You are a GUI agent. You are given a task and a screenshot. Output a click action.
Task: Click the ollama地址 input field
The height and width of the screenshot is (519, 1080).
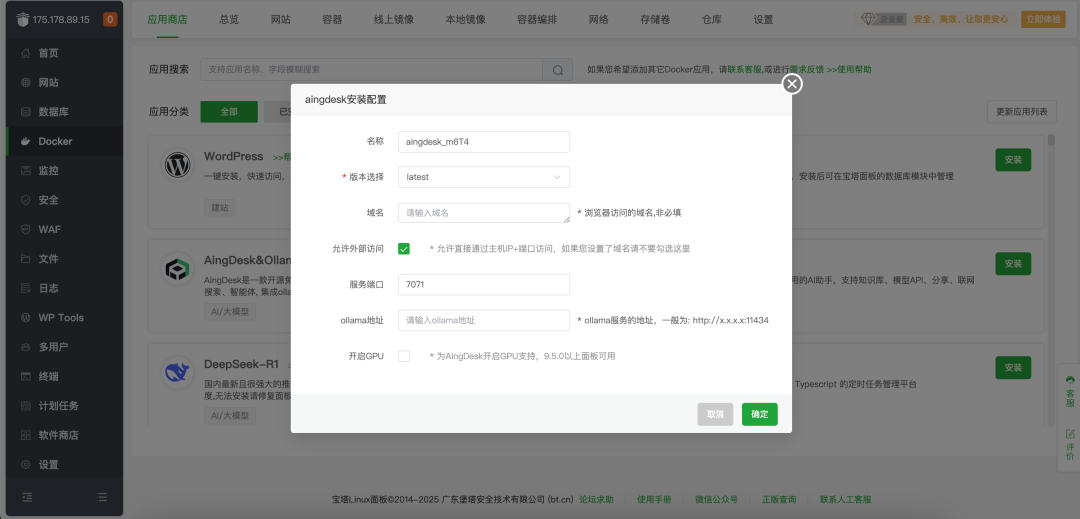[484, 320]
